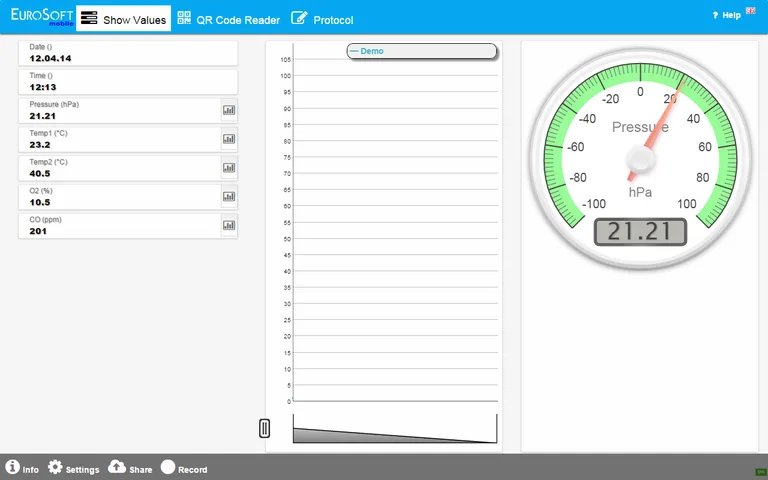This screenshot has height=480, width=768.
Task: Select the Temp2 value 40.5
Action: click(x=40, y=173)
